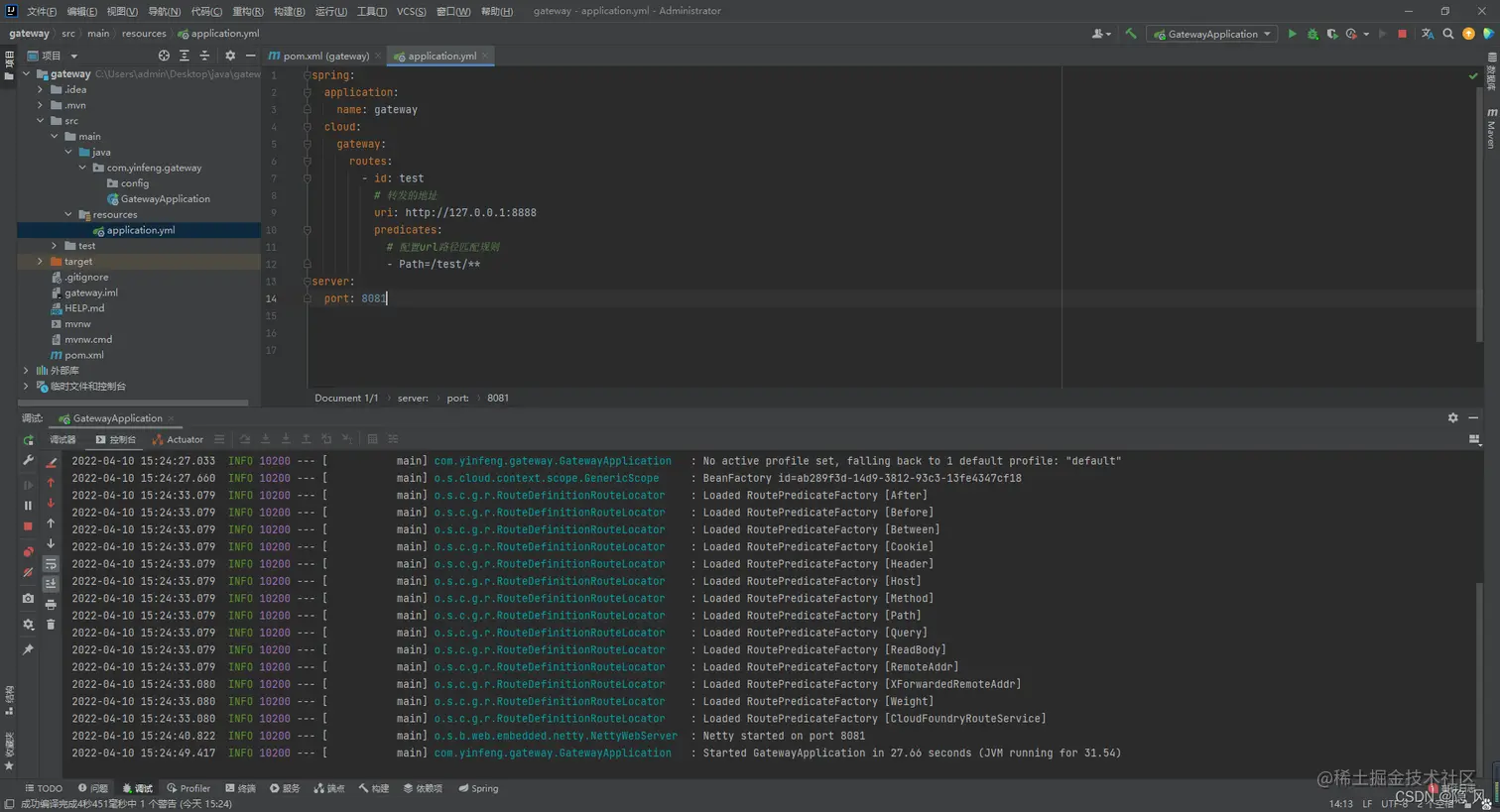The height and width of the screenshot is (812, 1500).
Task: Open the translate icon in the top toolbar
Action: tap(1428, 34)
